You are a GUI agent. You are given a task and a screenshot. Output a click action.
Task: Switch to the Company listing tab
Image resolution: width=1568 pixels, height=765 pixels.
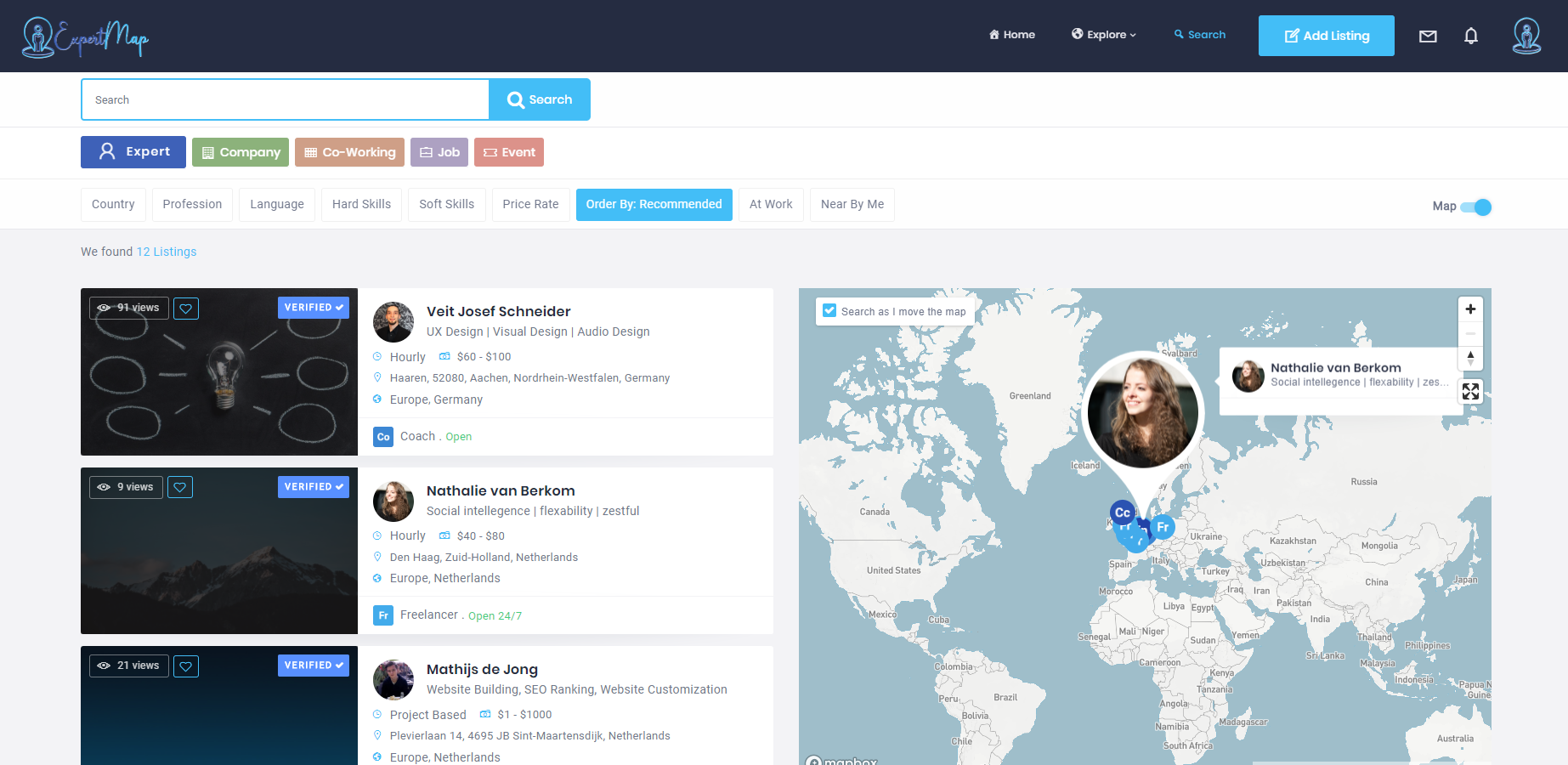tap(241, 152)
